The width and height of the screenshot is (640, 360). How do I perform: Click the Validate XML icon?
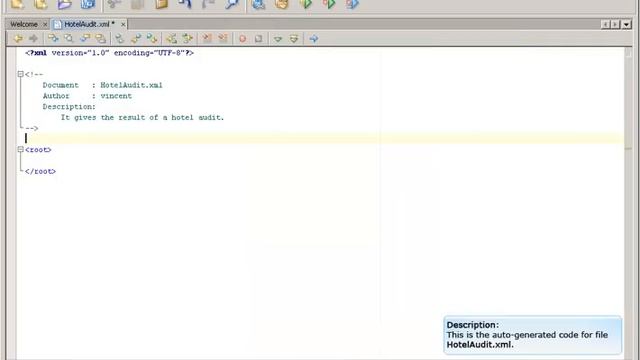click(294, 39)
